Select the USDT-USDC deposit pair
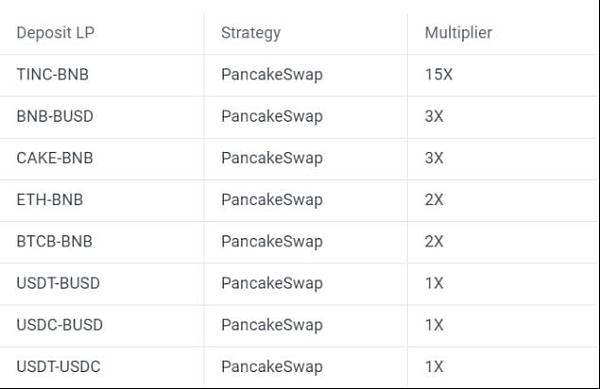The height and width of the screenshot is (389, 600). click(59, 366)
